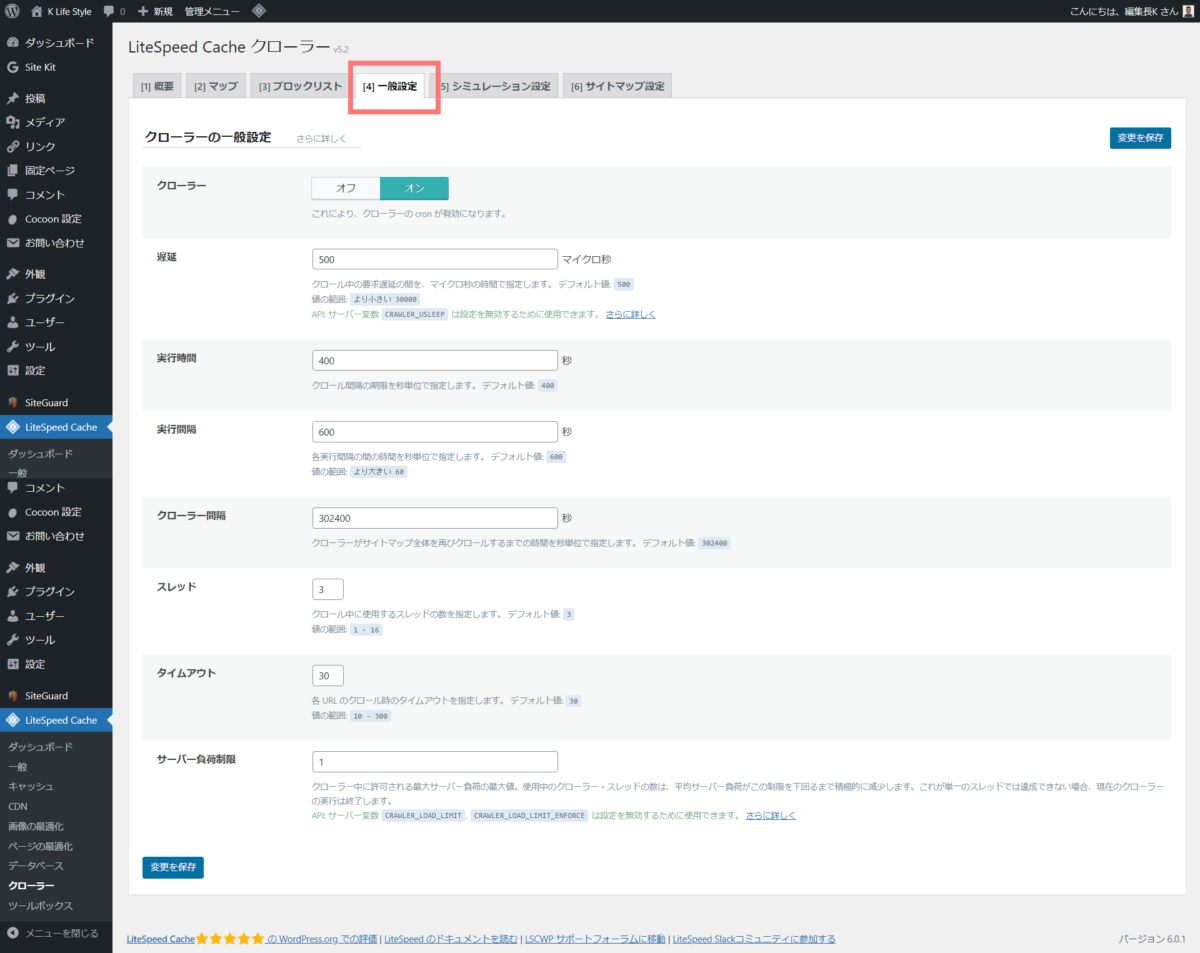
Task: Switch the クローラー toggle to オフ
Action: (346, 188)
